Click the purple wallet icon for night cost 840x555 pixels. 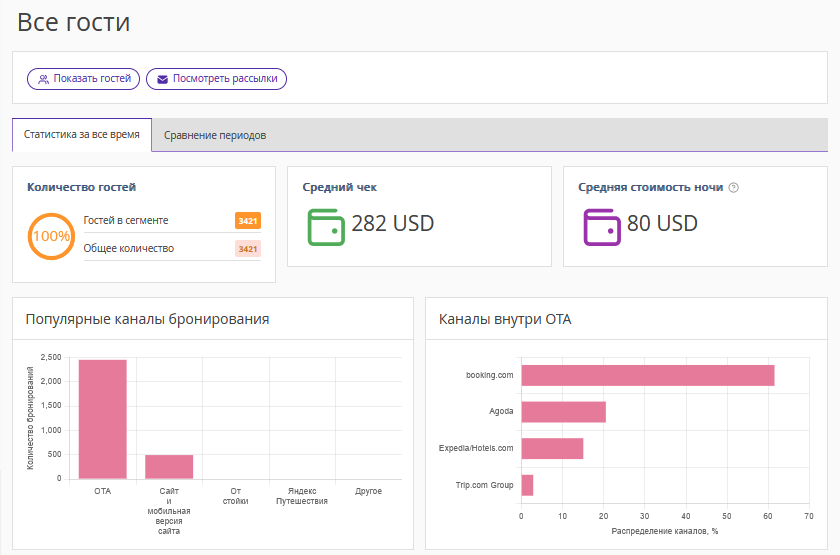[x=602, y=225]
